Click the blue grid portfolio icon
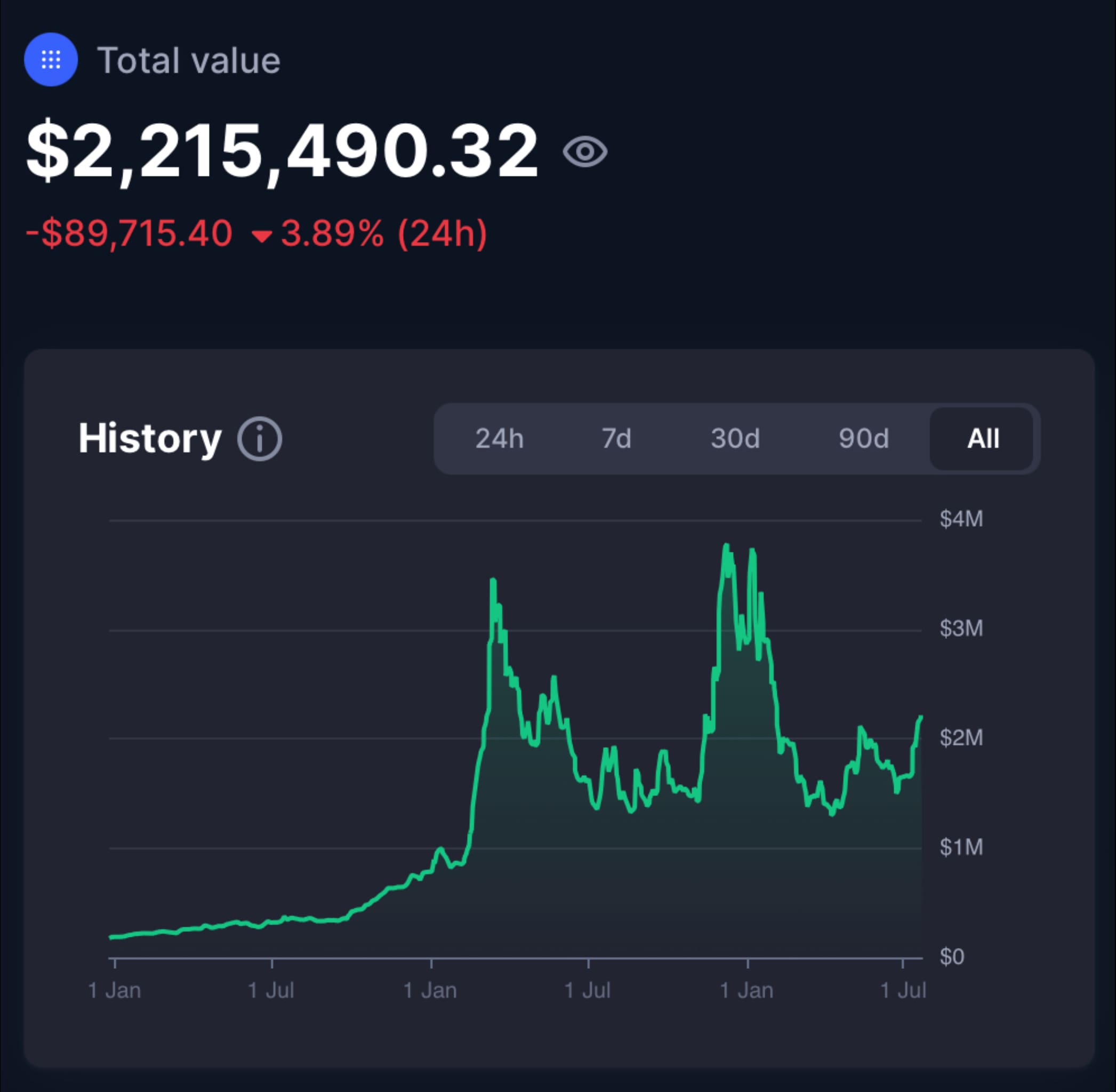 [x=51, y=60]
